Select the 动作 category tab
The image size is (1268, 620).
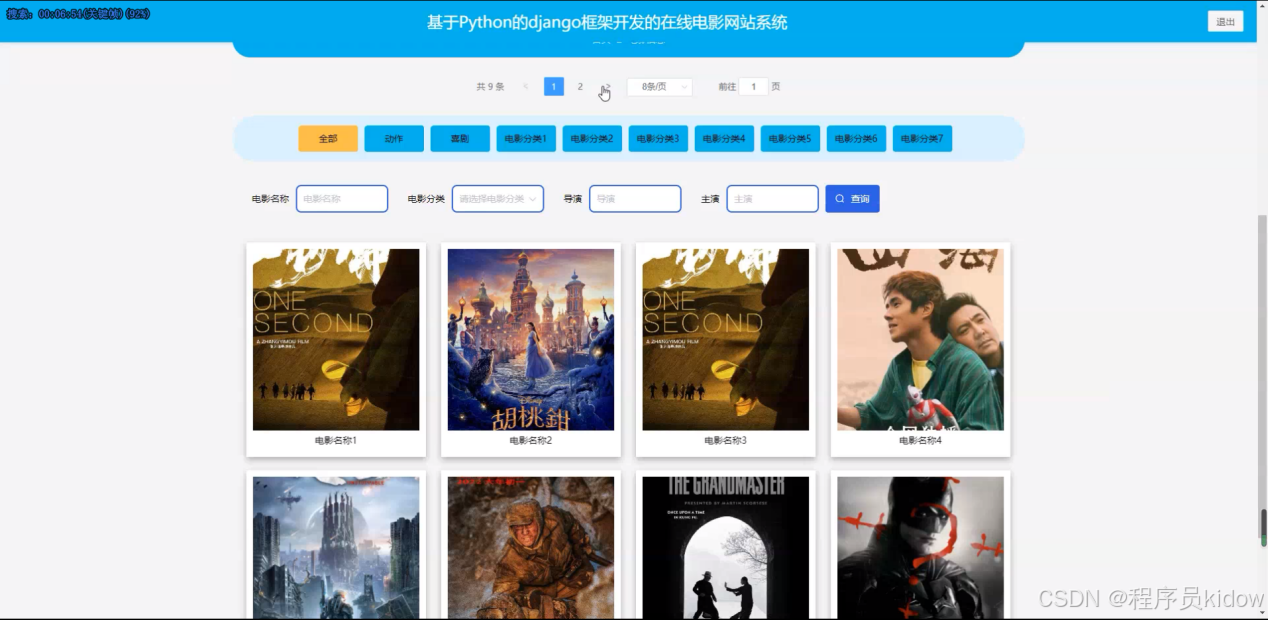pyautogui.click(x=394, y=139)
